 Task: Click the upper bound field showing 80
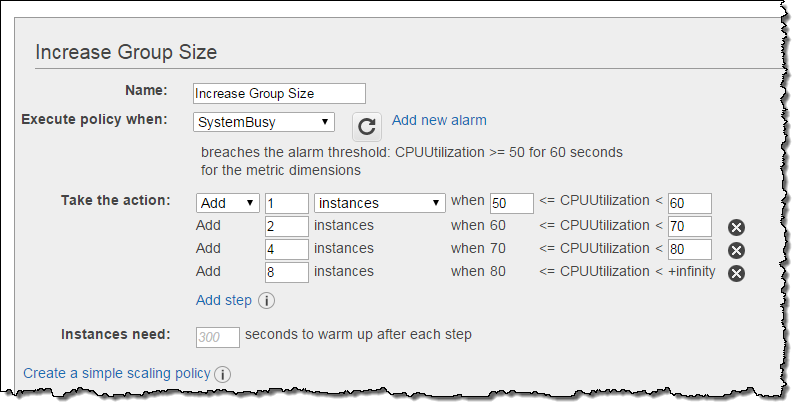pyautogui.click(x=690, y=250)
